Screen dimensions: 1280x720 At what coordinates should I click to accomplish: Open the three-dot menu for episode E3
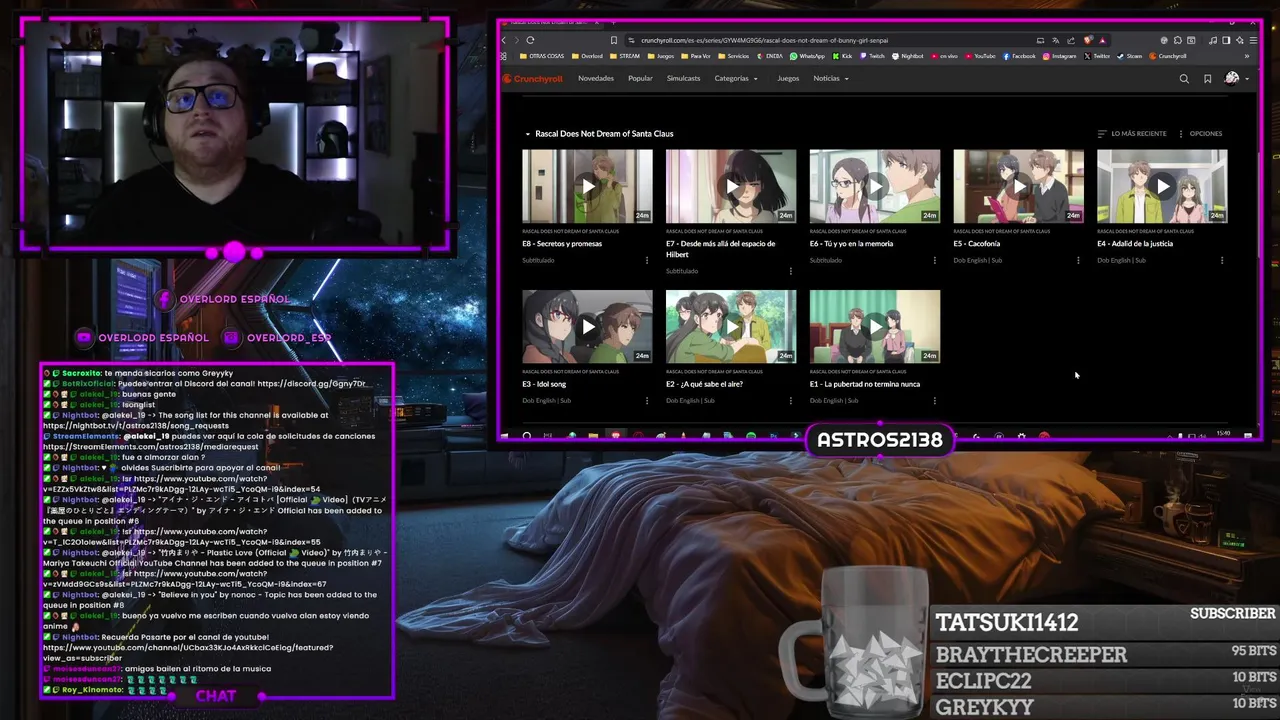tap(647, 401)
